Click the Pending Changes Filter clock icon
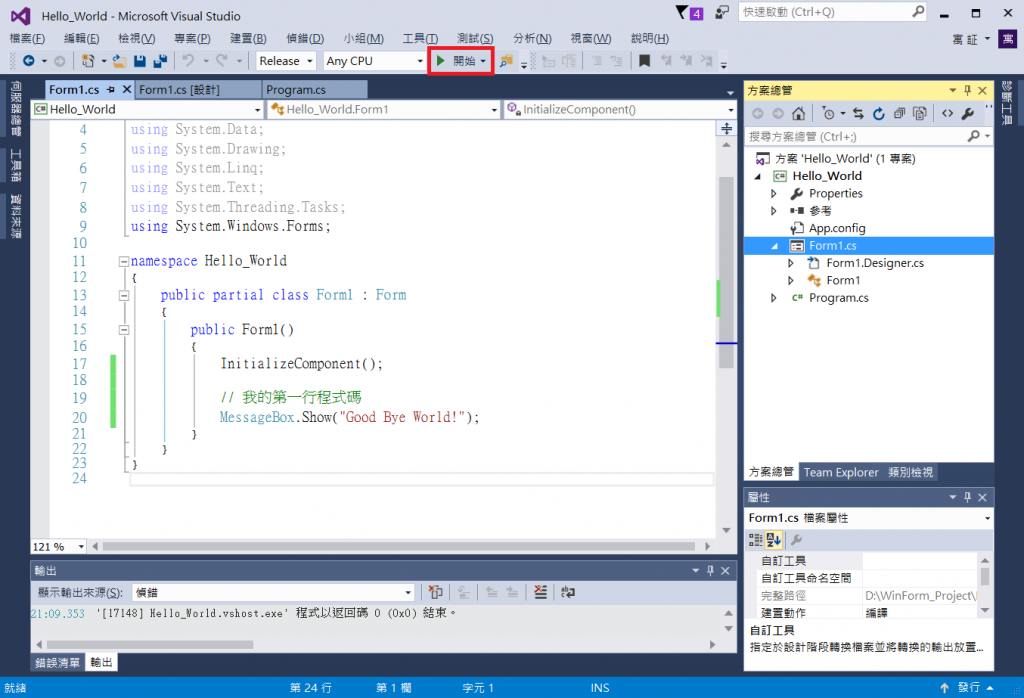This screenshot has height=698, width=1024. 828,113
